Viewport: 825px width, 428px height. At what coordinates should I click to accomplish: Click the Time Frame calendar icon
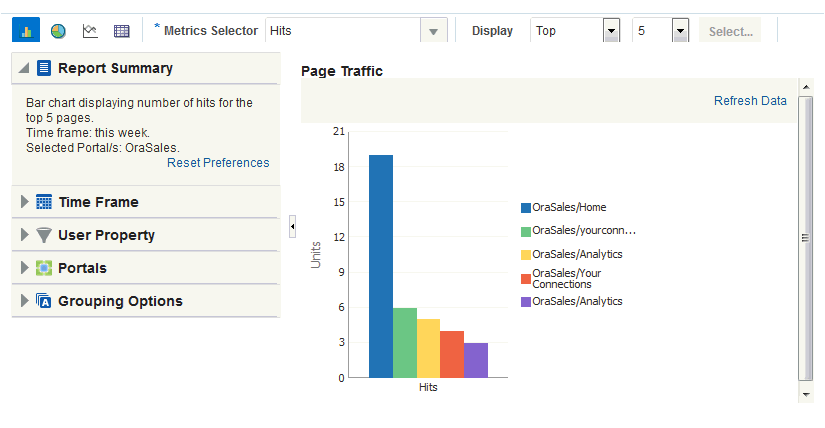coord(44,202)
